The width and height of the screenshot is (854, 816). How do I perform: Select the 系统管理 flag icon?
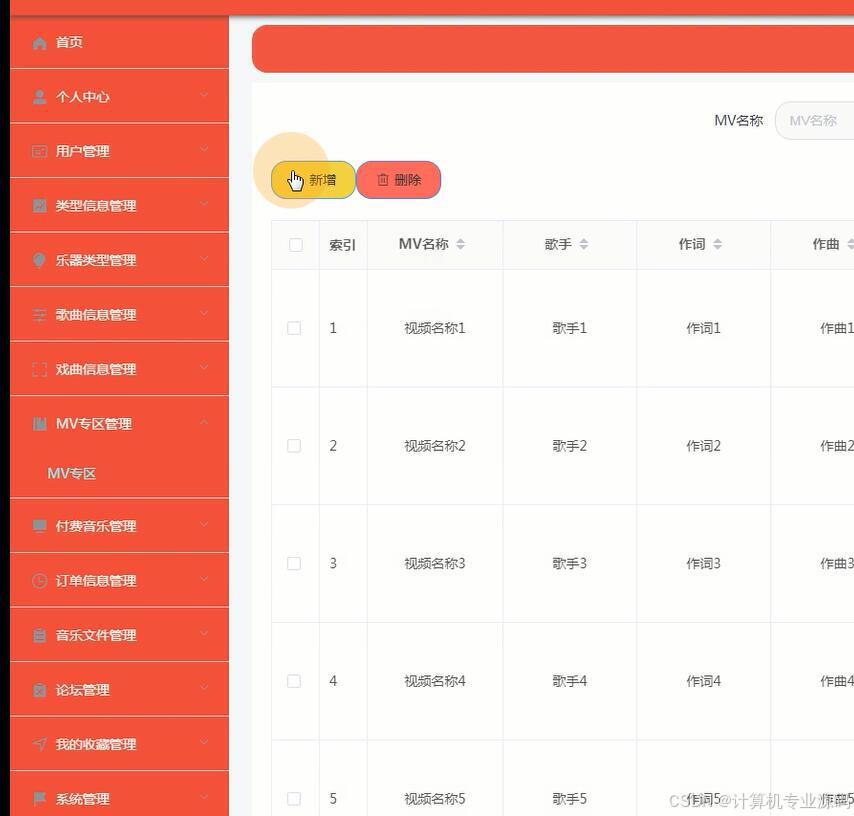click(39, 798)
